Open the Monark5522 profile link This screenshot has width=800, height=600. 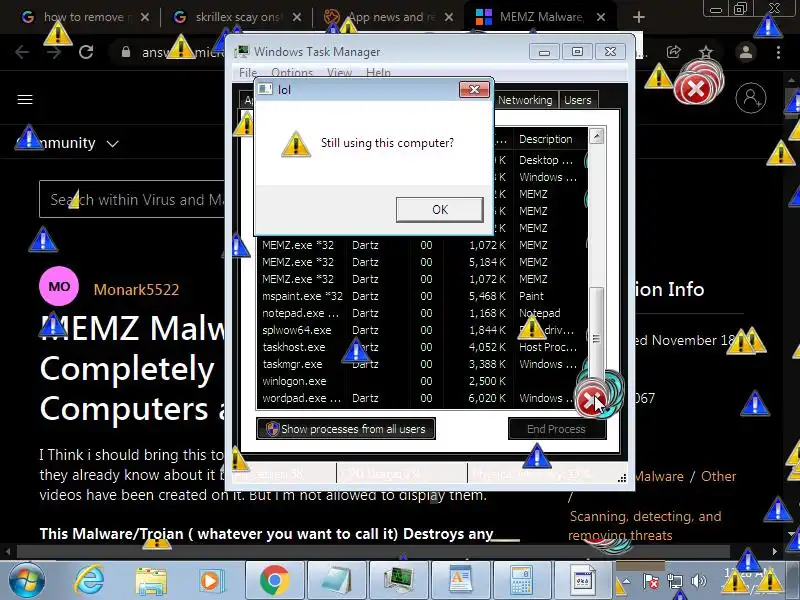(136, 290)
